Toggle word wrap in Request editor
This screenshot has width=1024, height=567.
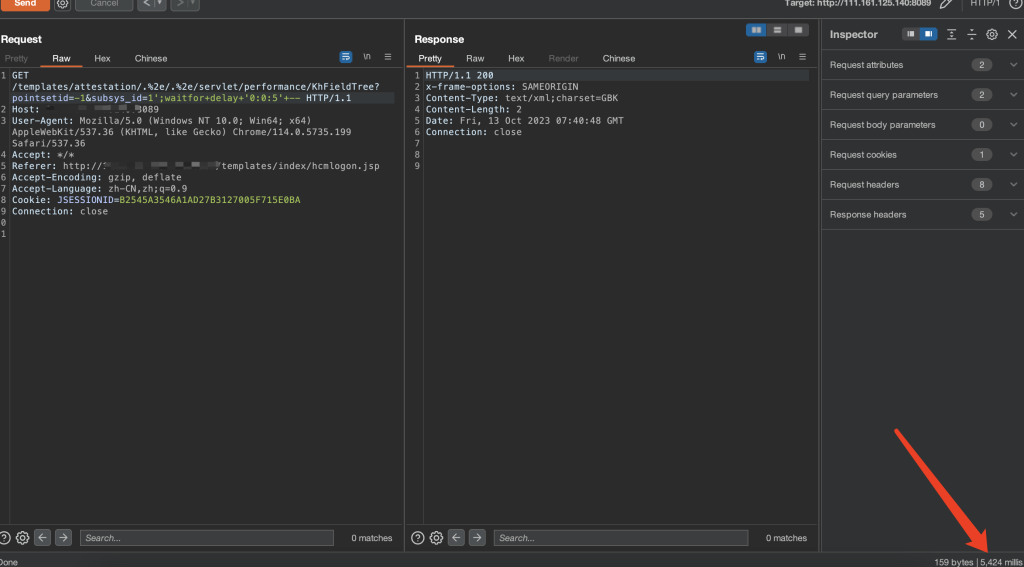pyautogui.click(x=346, y=57)
